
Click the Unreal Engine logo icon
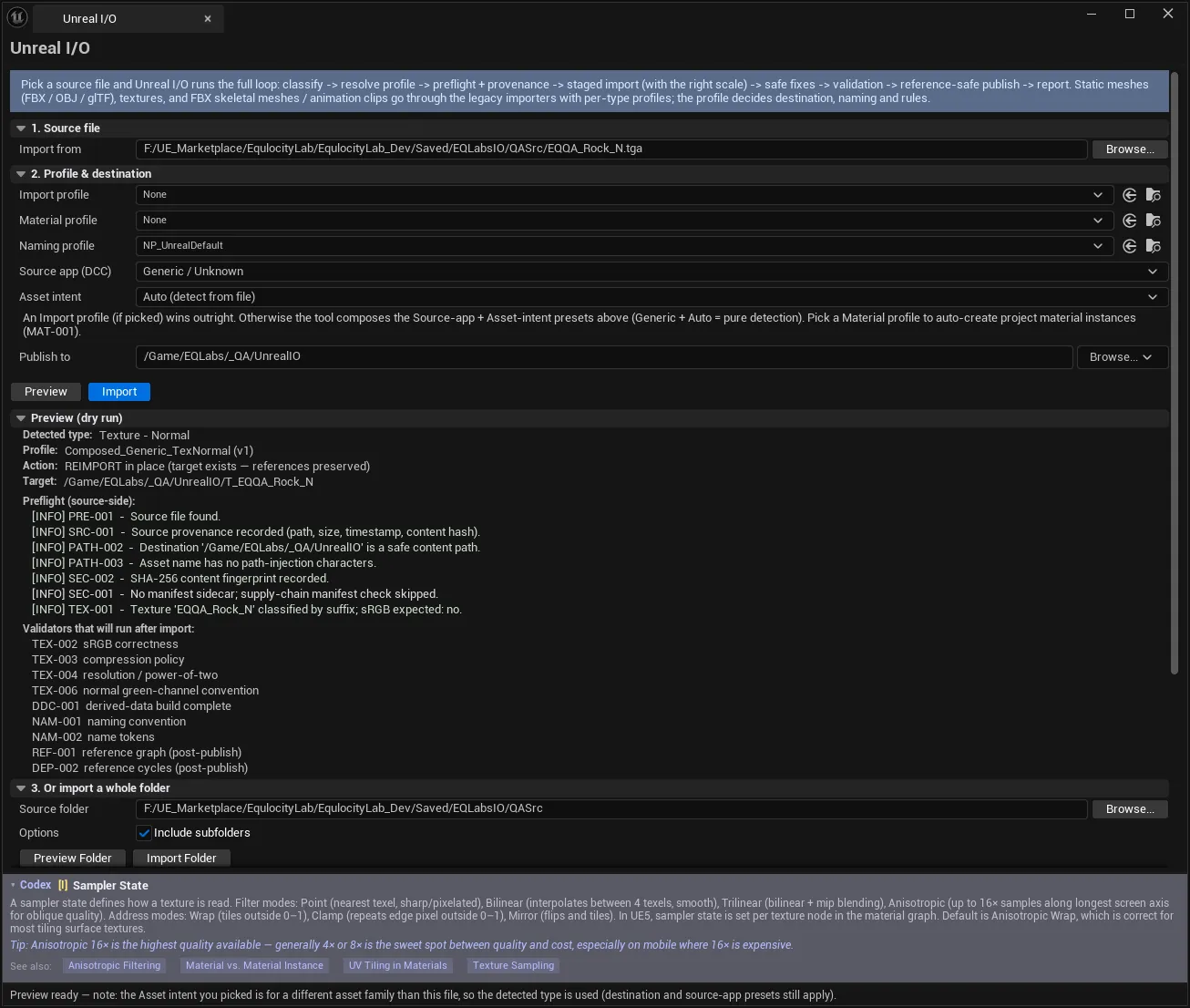[x=17, y=16]
